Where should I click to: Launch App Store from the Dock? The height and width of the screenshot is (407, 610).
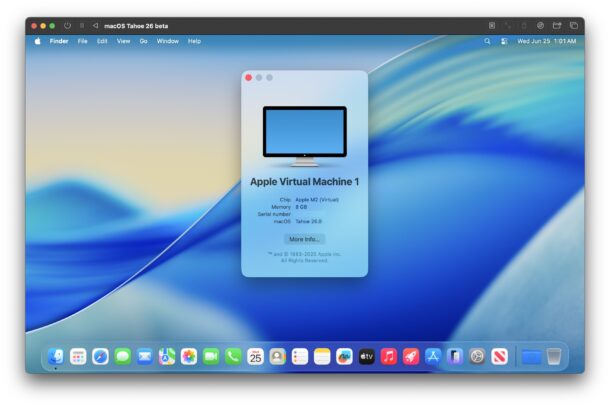(433, 356)
